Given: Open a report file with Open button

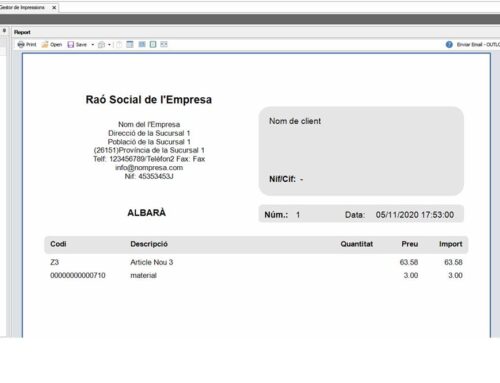Looking at the screenshot, I should point(52,44).
